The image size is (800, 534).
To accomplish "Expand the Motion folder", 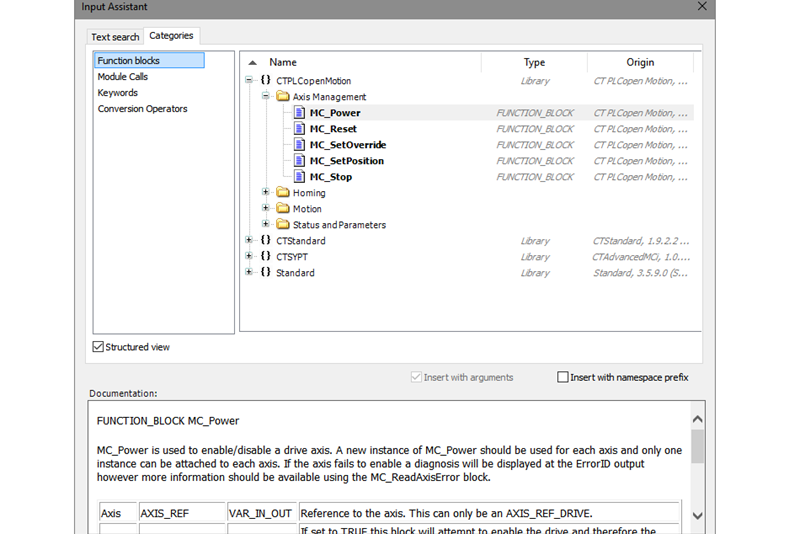I will 265,208.
